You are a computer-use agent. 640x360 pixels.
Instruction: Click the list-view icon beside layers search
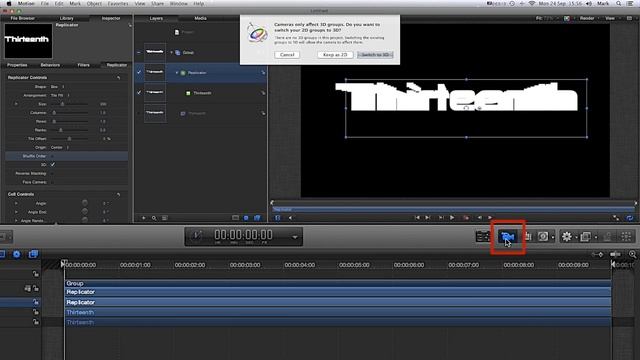coord(164,218)
